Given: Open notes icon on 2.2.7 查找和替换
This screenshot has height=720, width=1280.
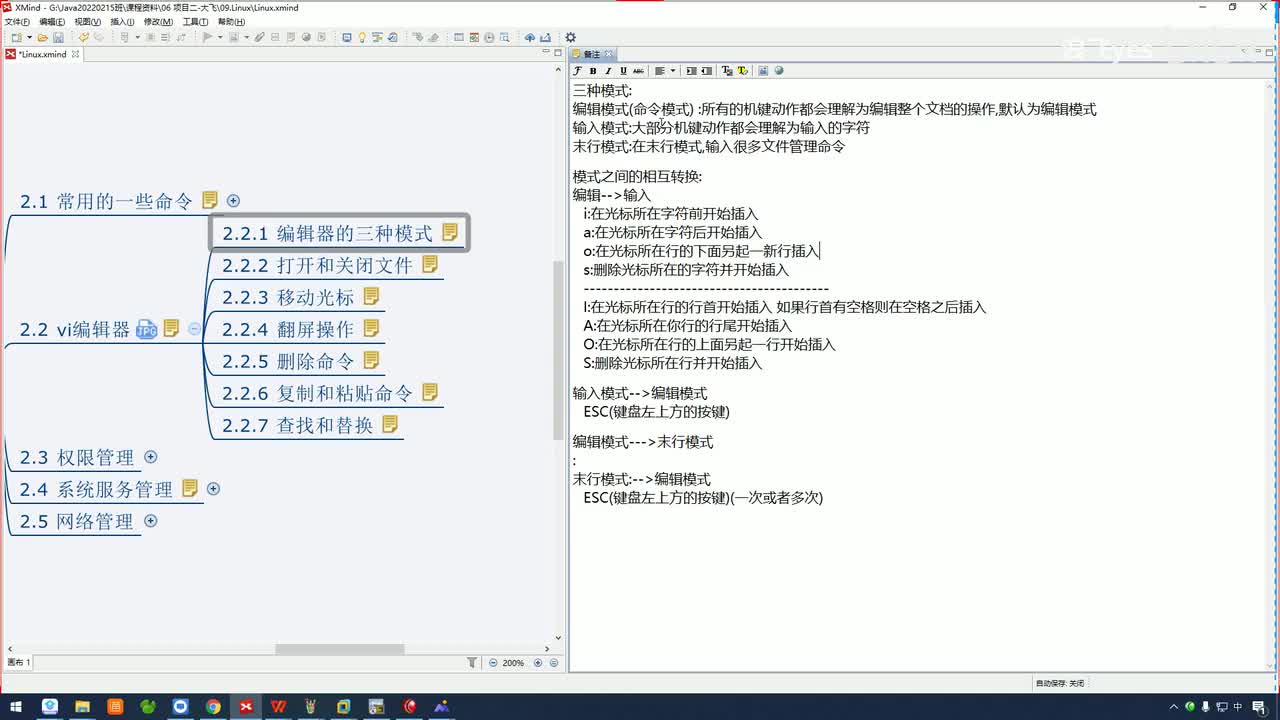Looking at the screenshot, I should pos(390,424).
